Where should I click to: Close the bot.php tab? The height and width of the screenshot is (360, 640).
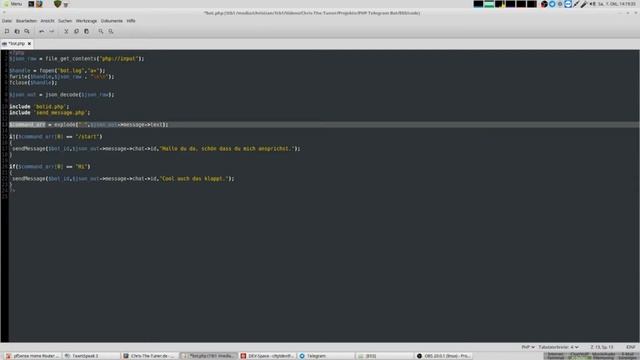[29, 44]
